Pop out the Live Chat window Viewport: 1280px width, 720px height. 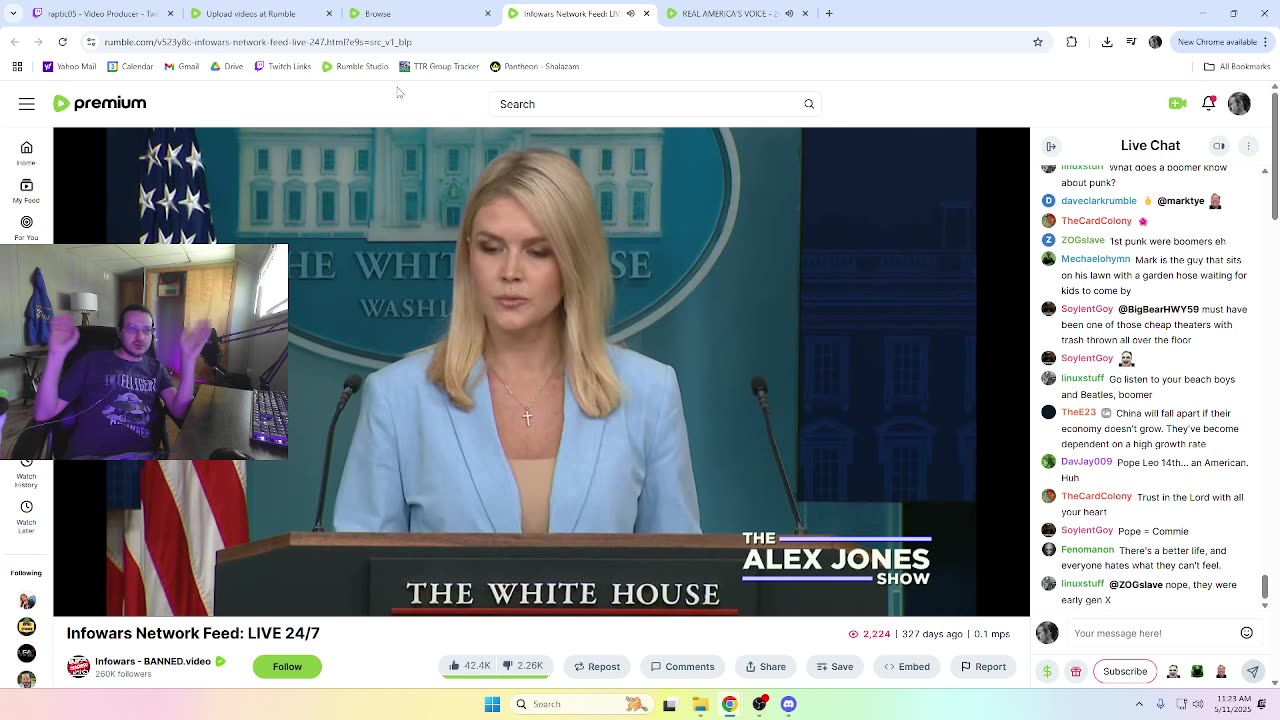1218,146
